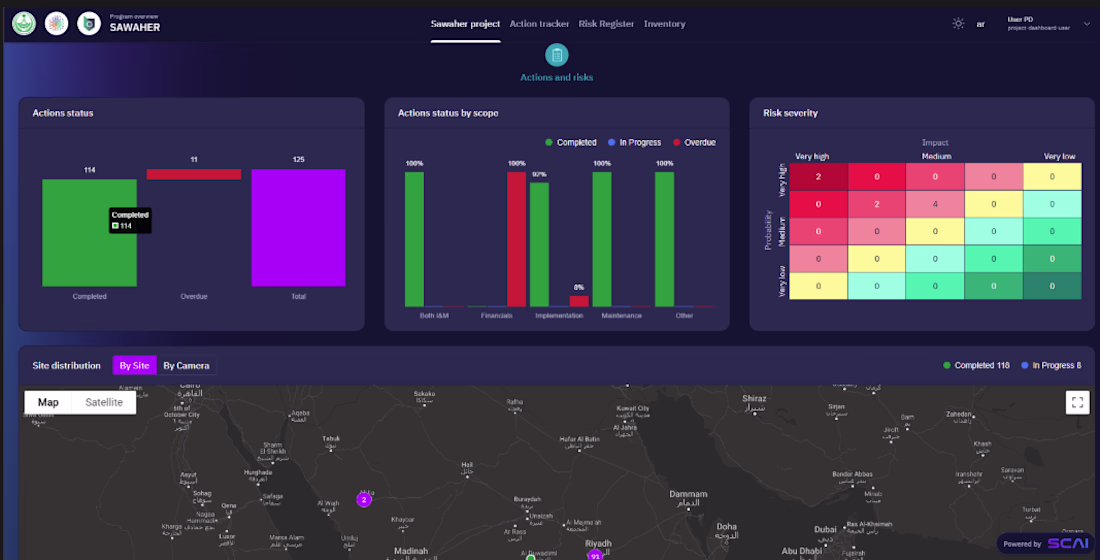Click the Actions and risks clipboard icon

[556, 55]
